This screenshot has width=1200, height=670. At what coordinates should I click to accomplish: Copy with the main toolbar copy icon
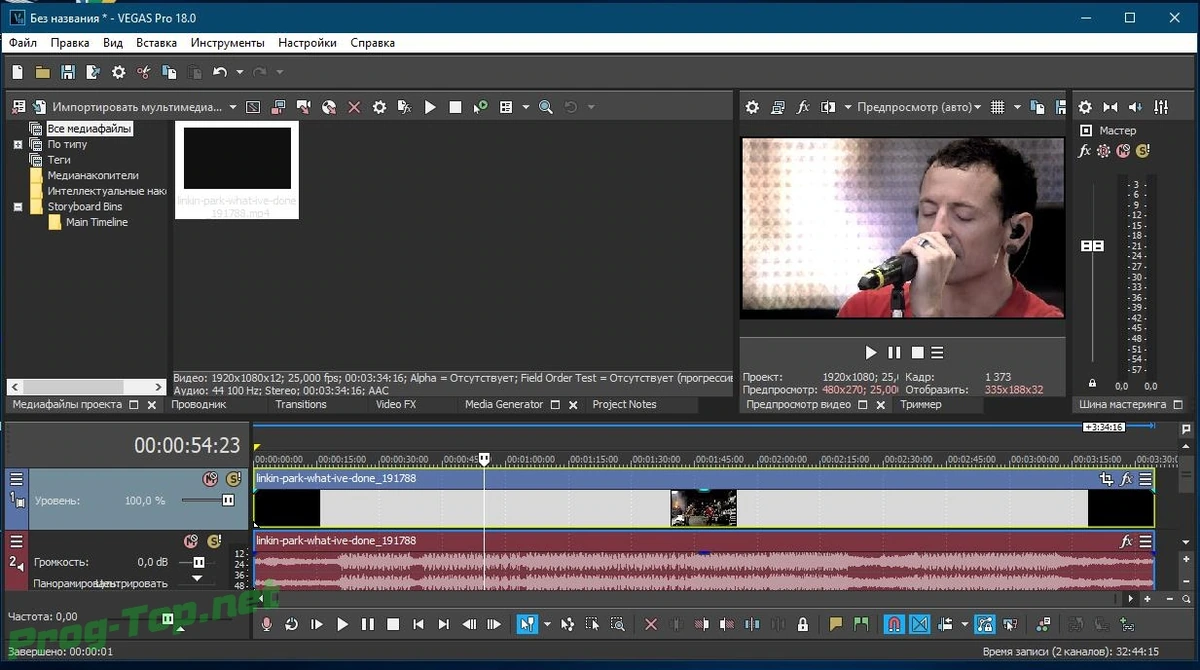(x=169, y=72)
